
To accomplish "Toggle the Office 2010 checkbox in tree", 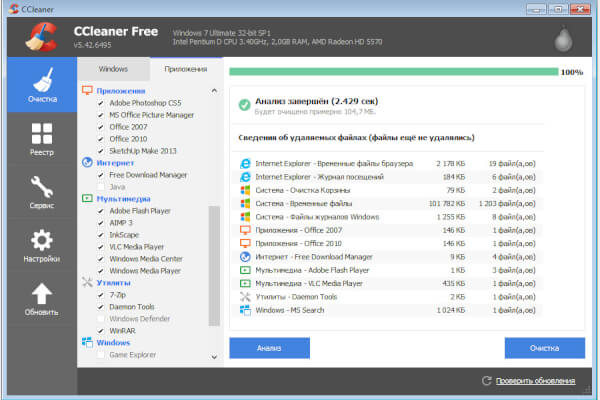I will coord(101,139).
